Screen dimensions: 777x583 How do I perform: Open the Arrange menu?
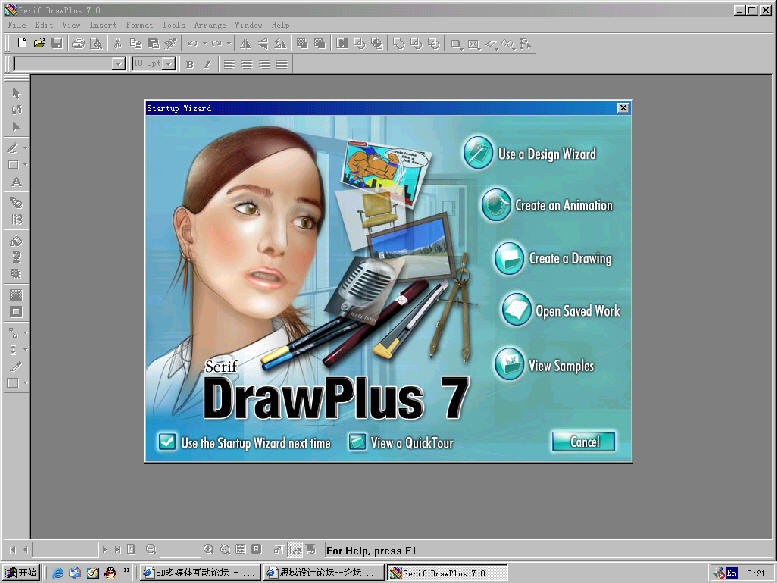(210, 25)
